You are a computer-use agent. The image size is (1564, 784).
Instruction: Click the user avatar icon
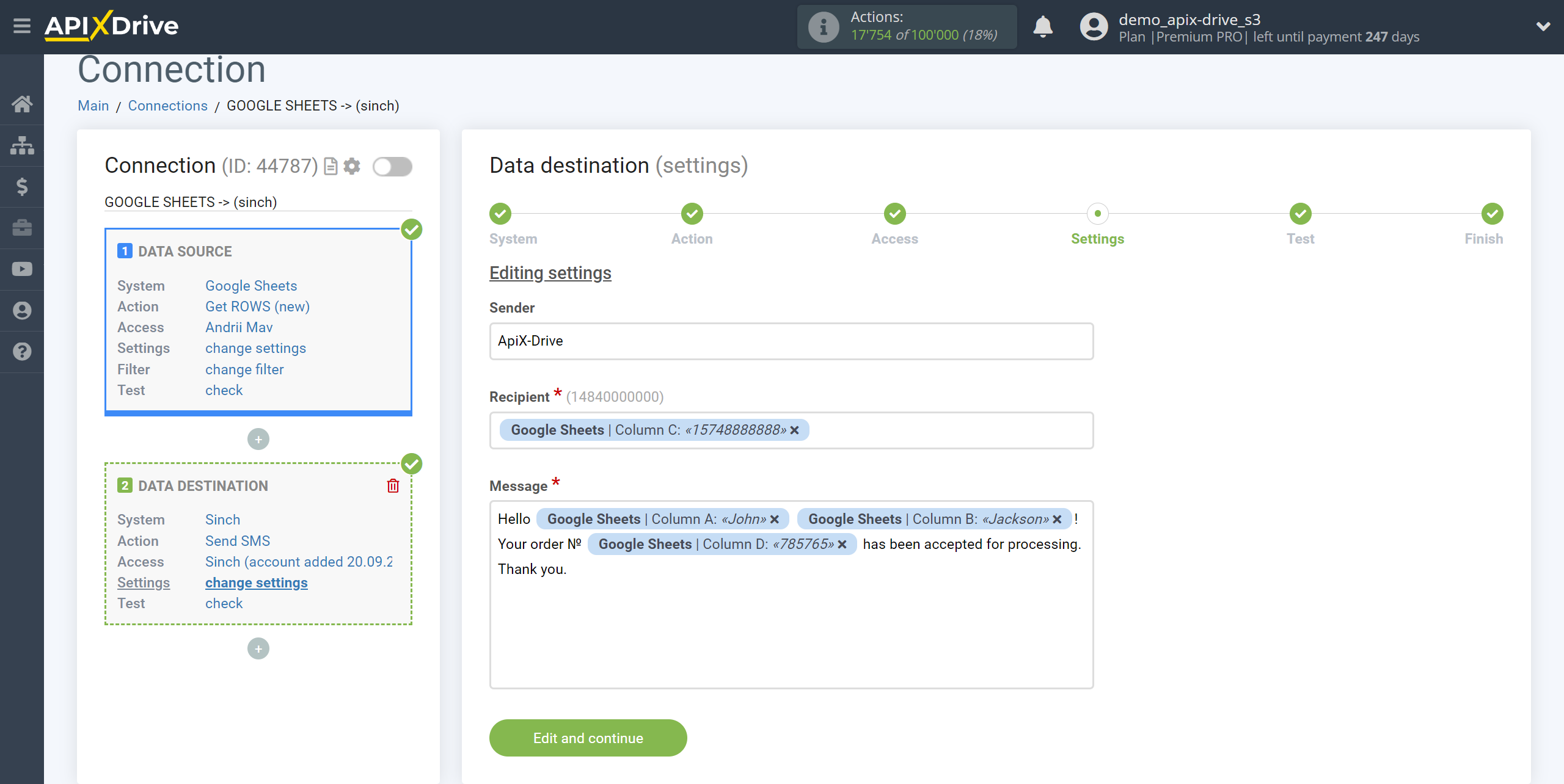point(1094,27)
